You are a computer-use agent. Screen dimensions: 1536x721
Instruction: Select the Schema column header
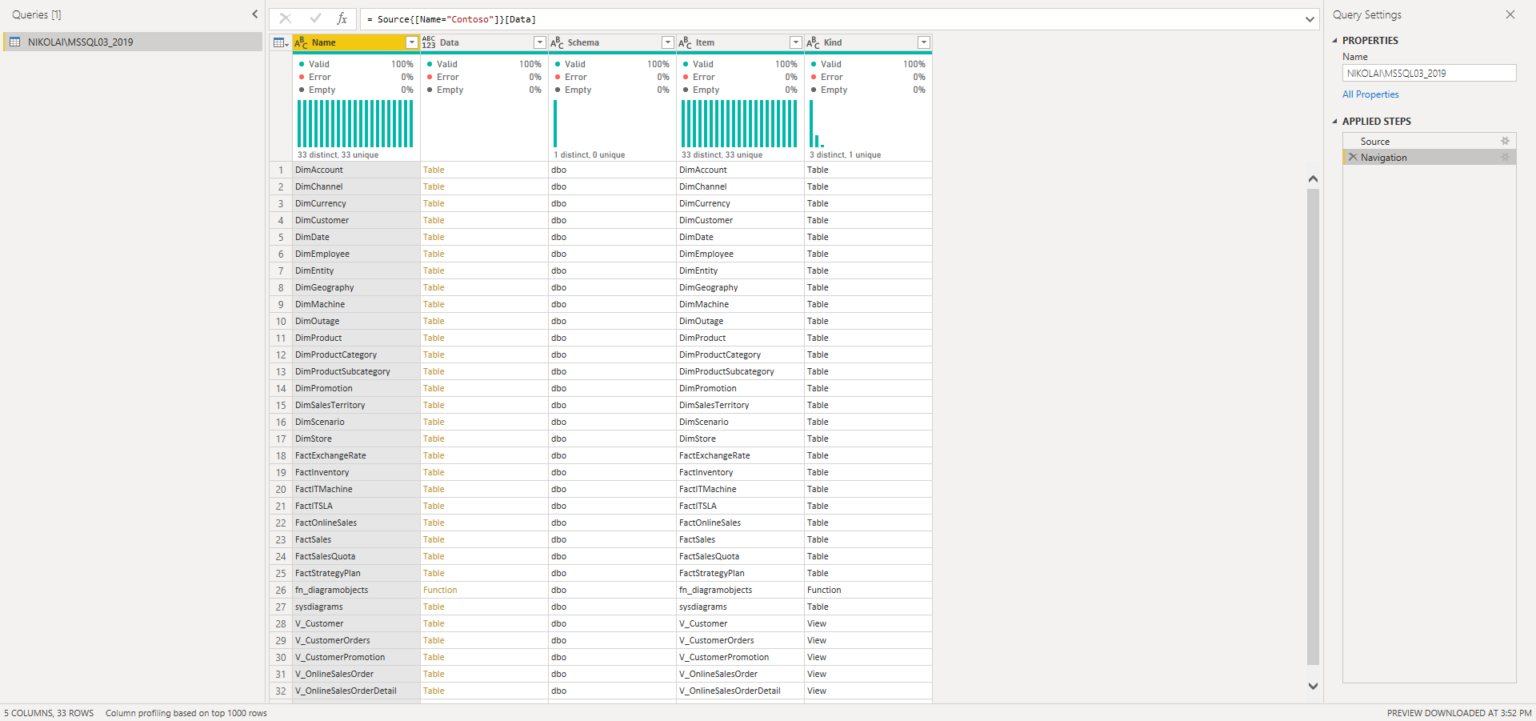point(612,43)
